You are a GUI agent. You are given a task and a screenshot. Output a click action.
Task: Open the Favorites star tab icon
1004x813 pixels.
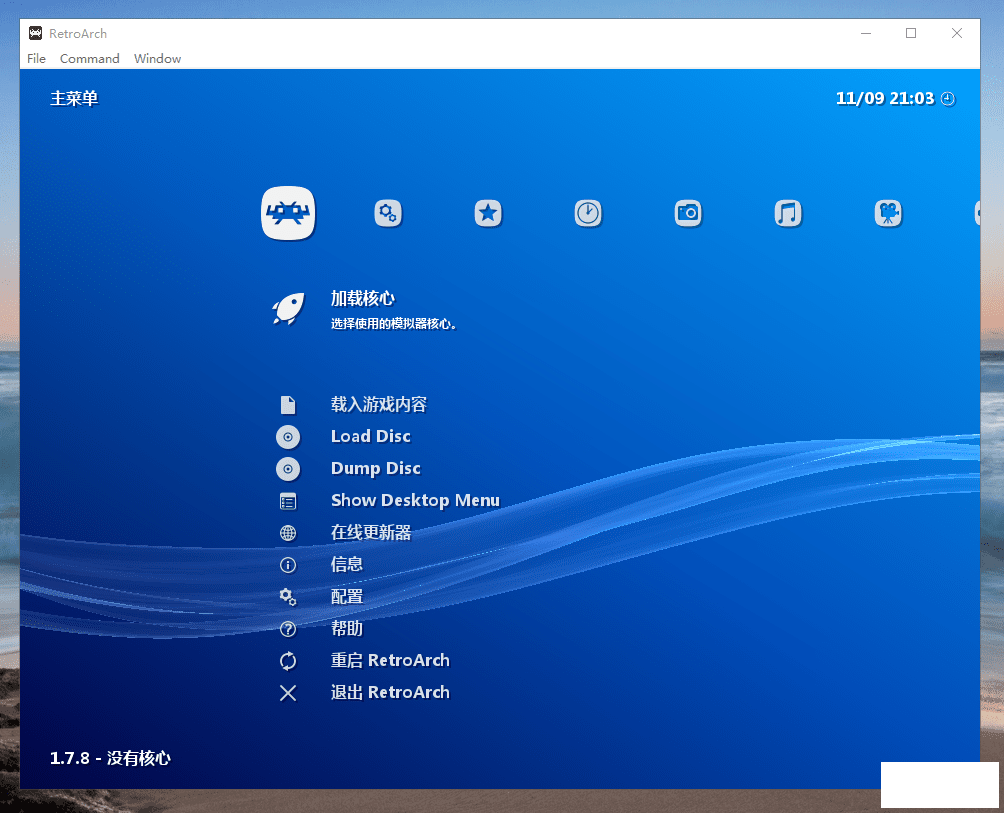tap(488, 213)
